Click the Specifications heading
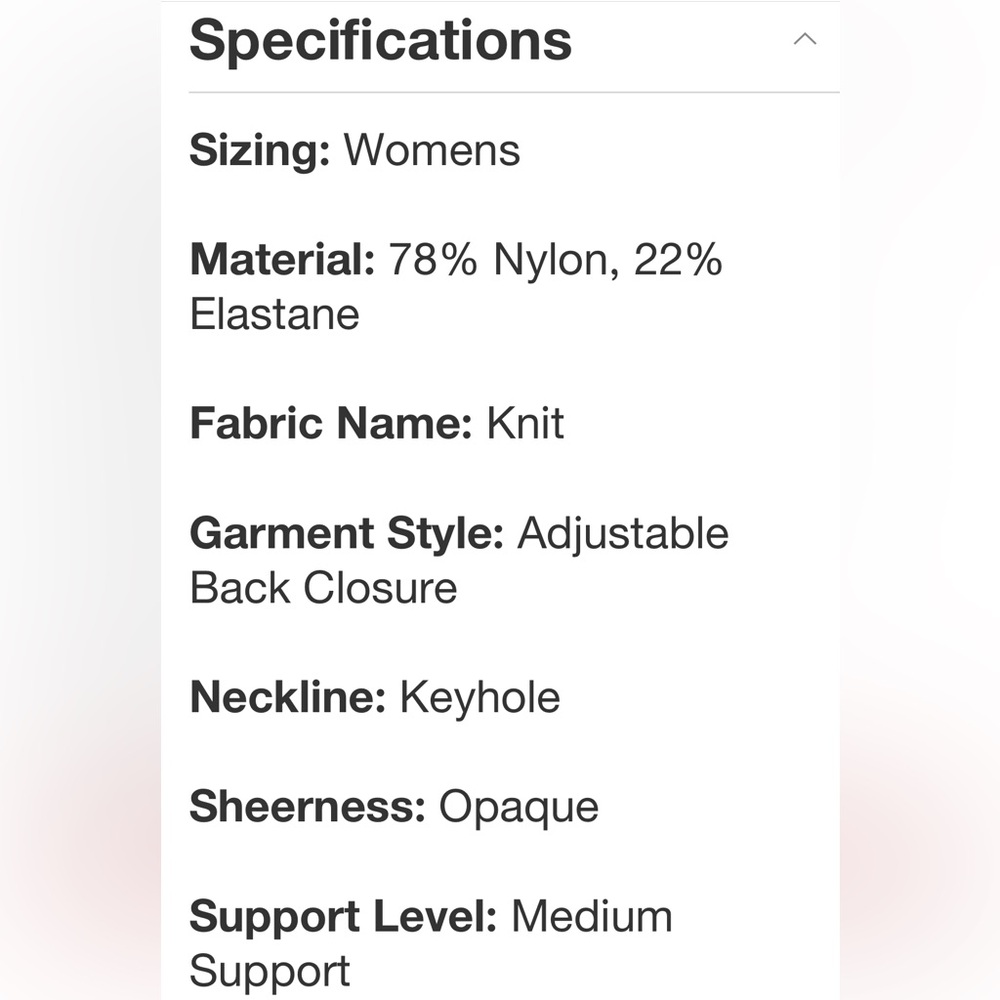Image resolution: width=1000 pixels, height=1000 pixels. pyautogui.click(x=380, y=40)
